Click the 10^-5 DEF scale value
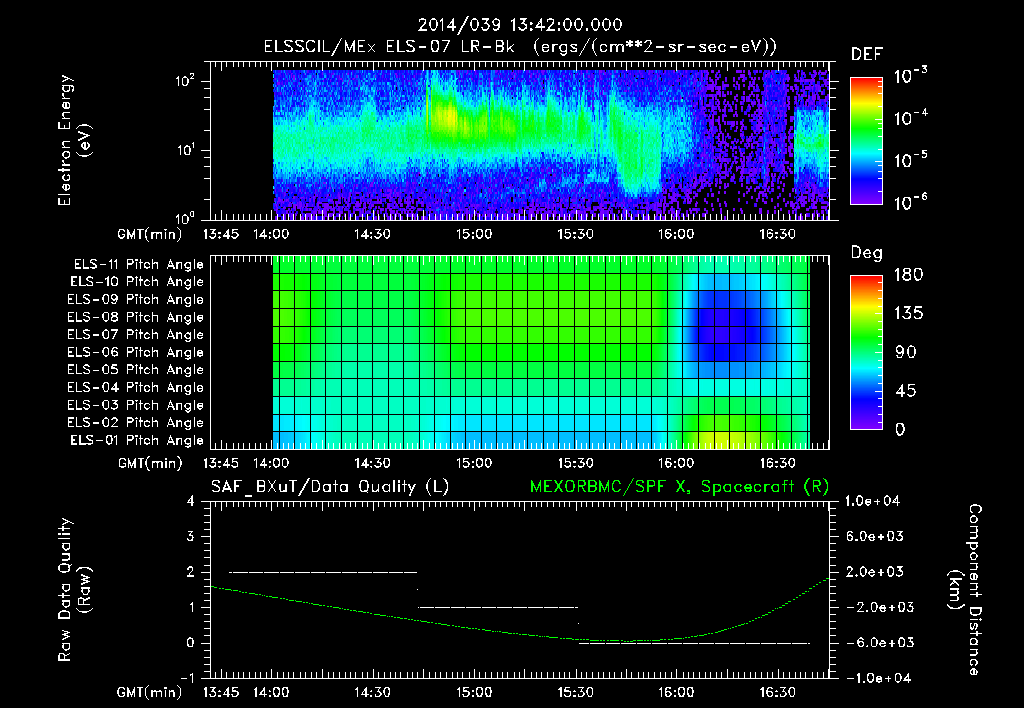 (910, 159)
